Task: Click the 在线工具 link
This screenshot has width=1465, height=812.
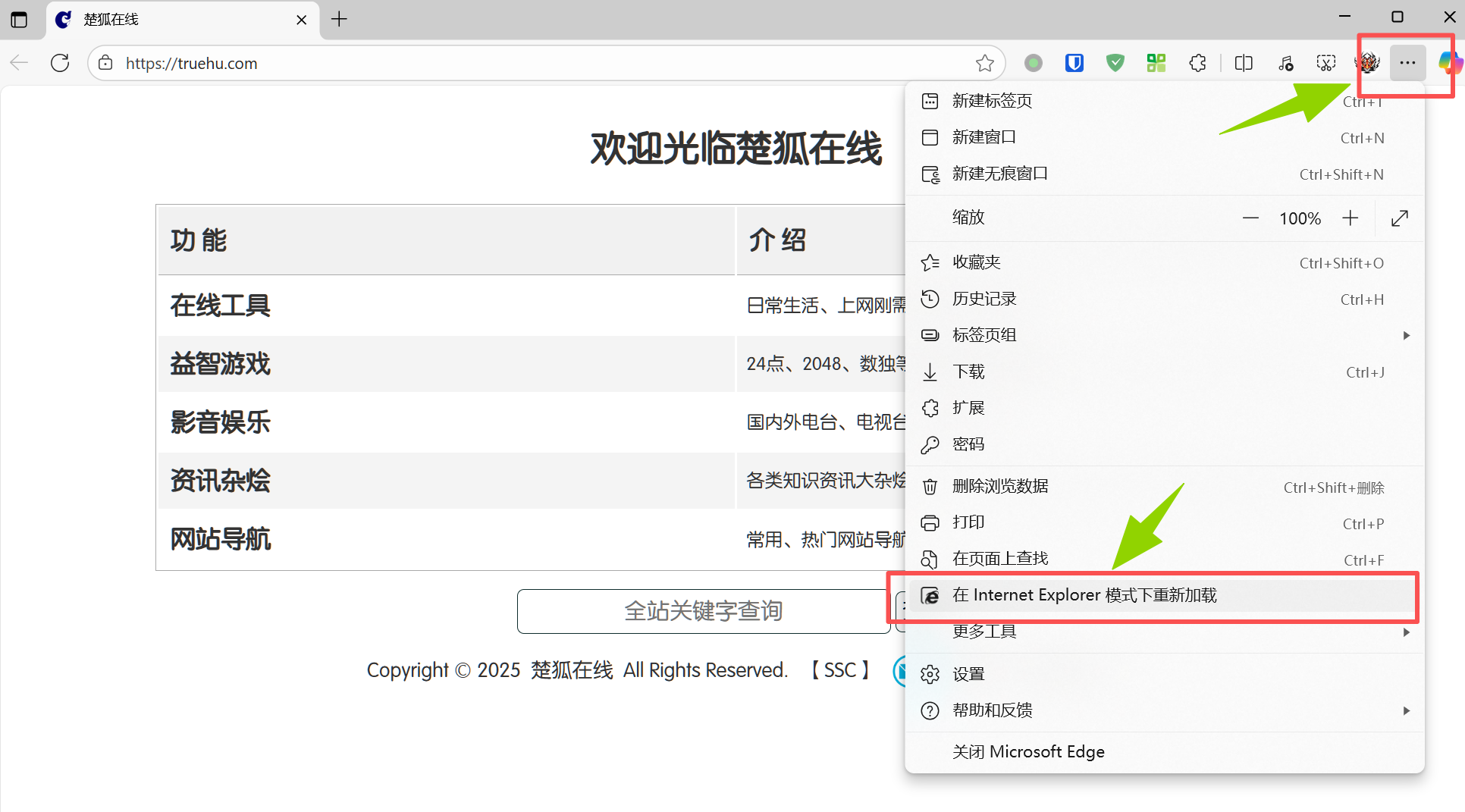Action: [220, 306]
